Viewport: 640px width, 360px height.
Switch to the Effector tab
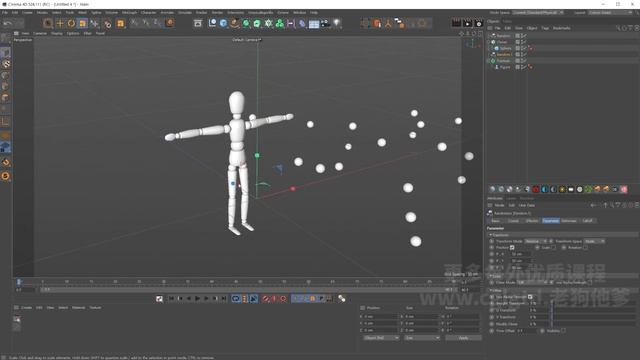click(531, 221)
